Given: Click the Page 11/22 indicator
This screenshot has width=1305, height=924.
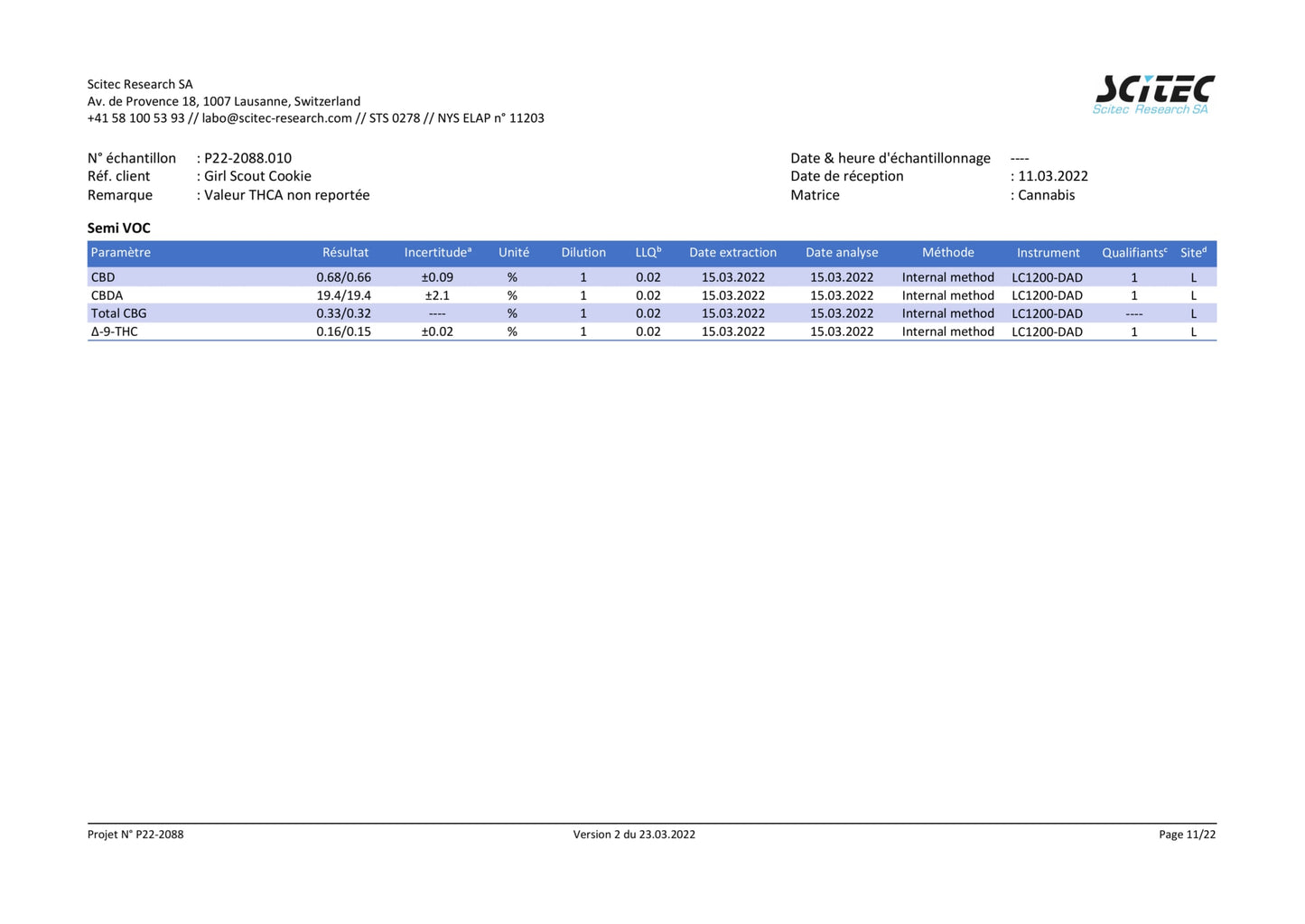Looking at the screenshot, I should 1187,835.
